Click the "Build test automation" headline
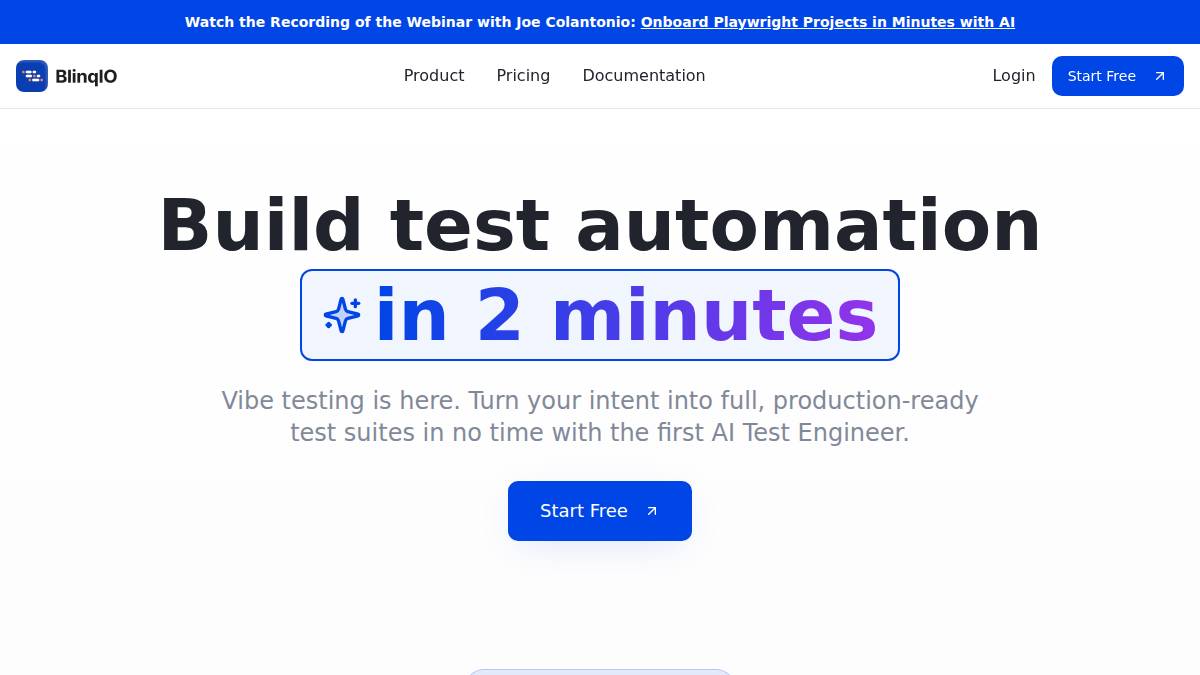Image resolution: width=1200 pixels, height=675 pixels. pyautogui.click(x=600, y=226)
